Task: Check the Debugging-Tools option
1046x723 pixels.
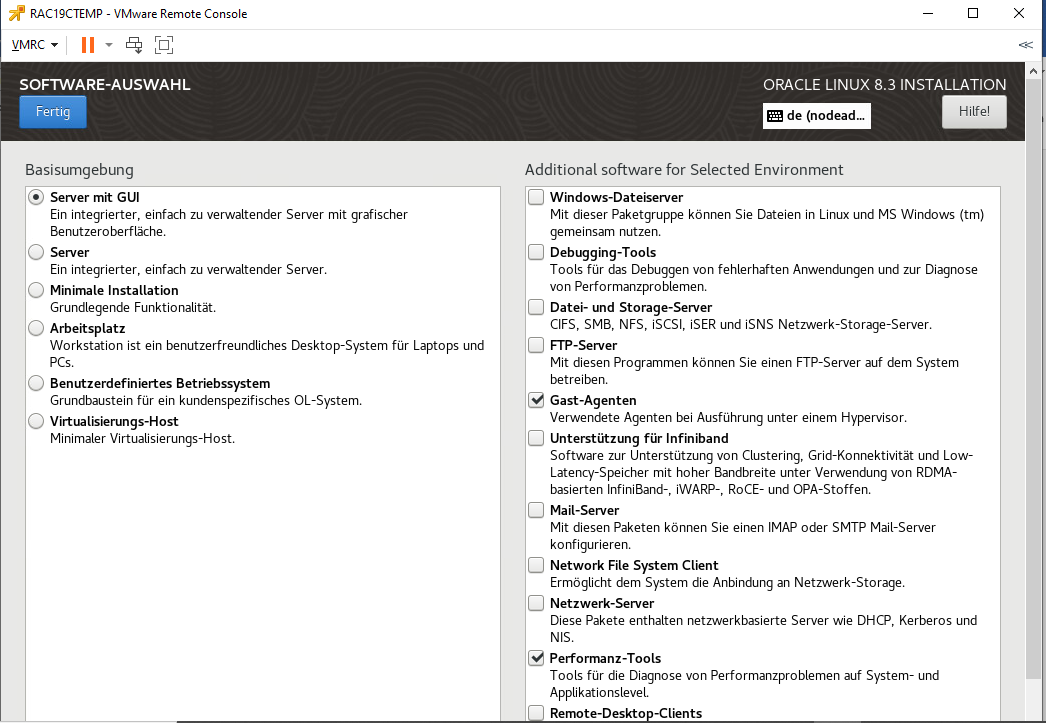Action: [x=537, y=252]
